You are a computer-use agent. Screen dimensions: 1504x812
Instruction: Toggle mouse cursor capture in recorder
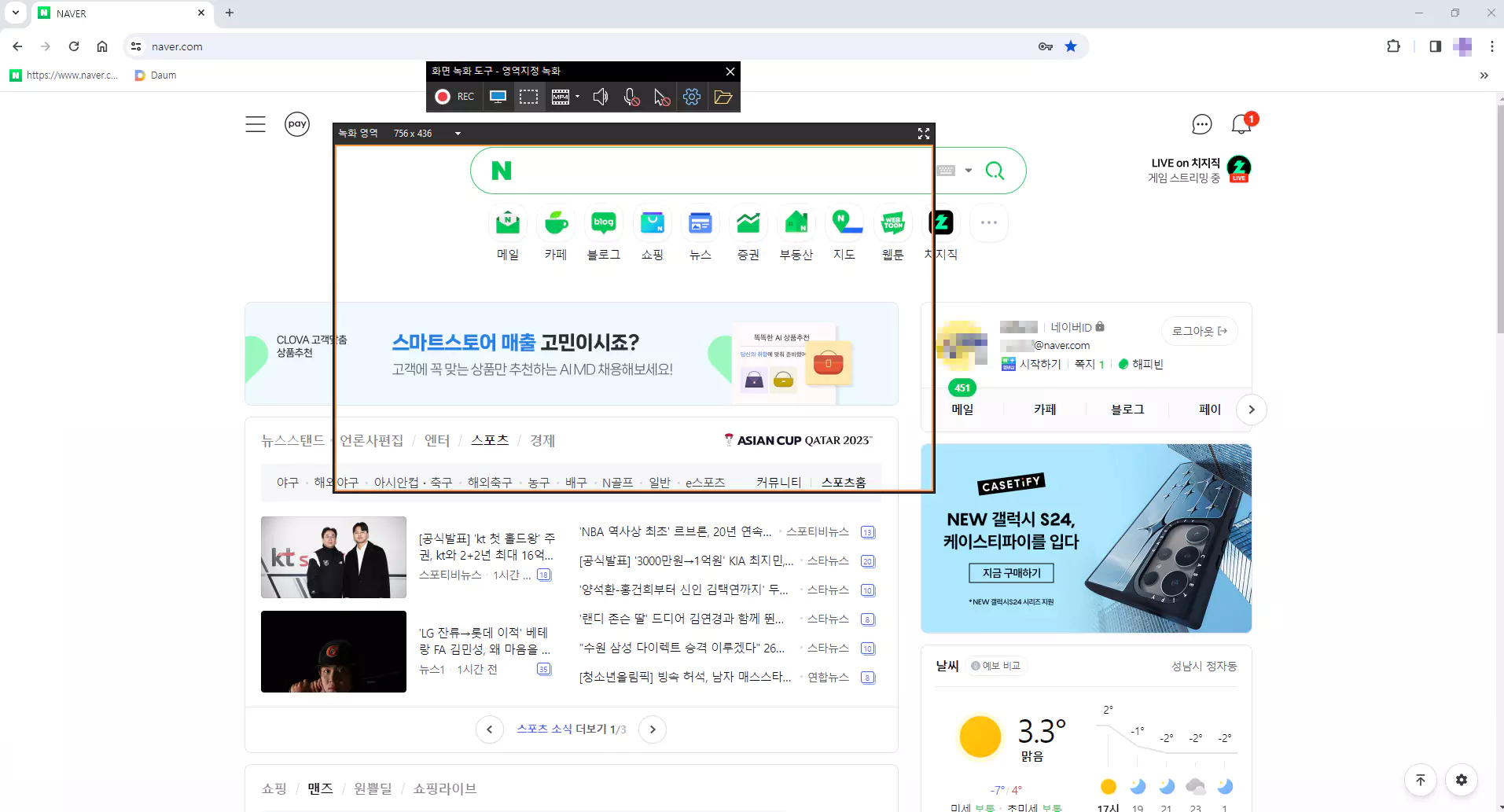661,97
